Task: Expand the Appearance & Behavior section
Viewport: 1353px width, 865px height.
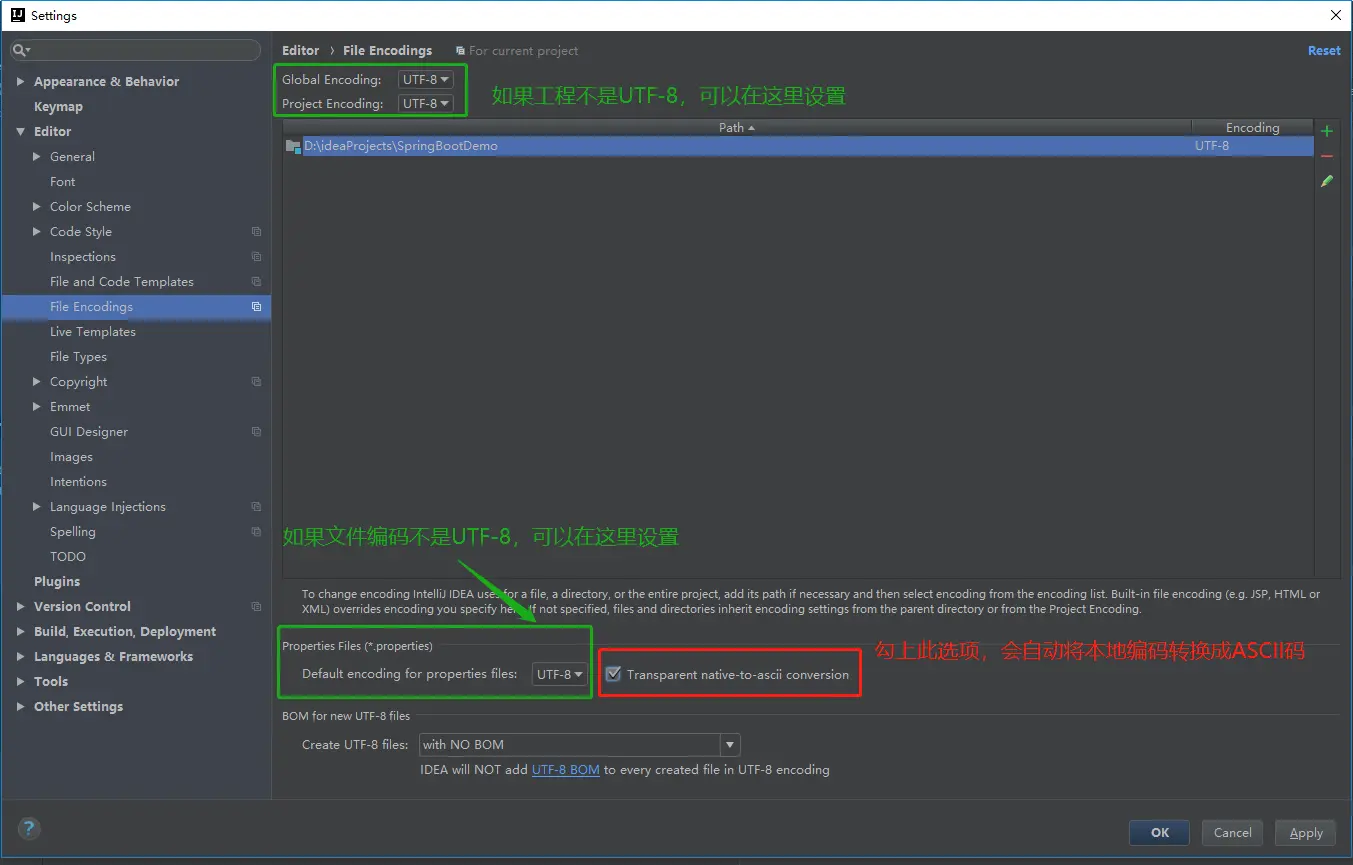Action: tap(21, 81)
